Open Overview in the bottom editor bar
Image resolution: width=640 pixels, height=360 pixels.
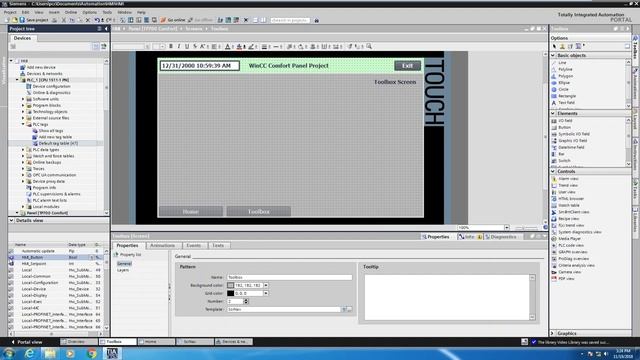click(78, 342)
